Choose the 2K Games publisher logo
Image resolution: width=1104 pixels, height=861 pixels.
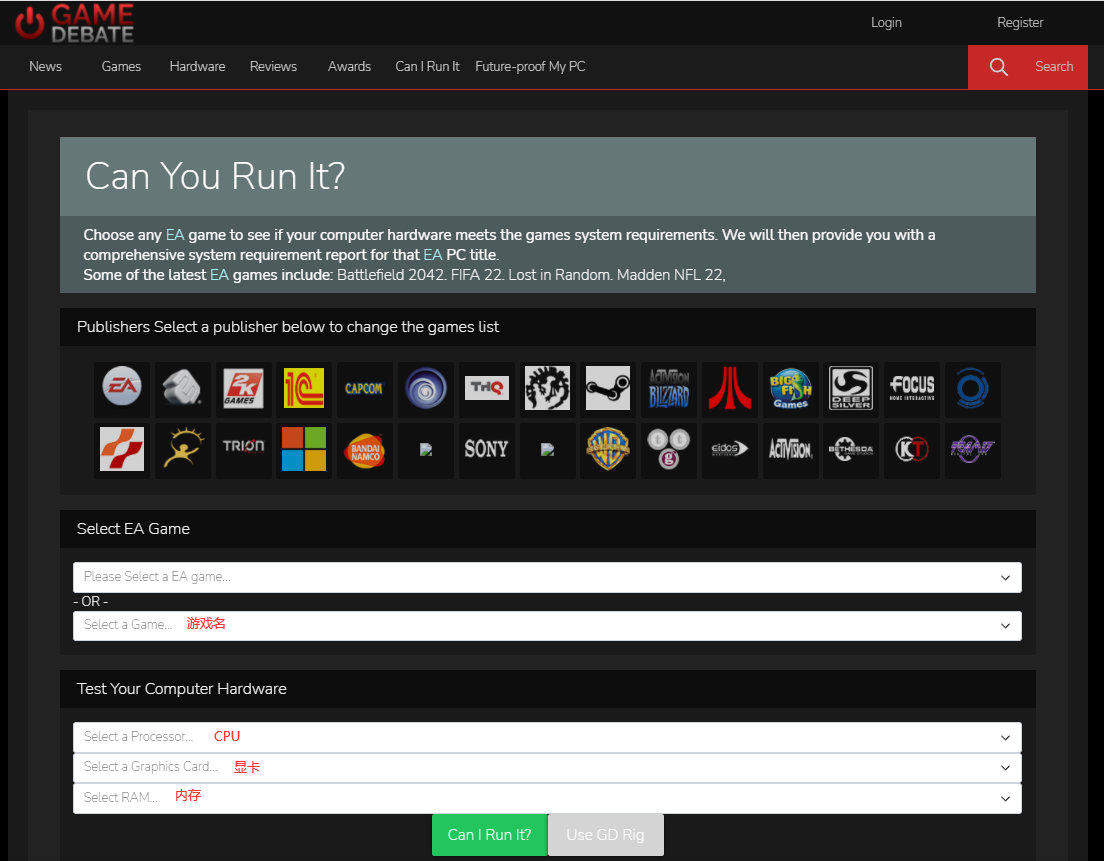(243, 388)
